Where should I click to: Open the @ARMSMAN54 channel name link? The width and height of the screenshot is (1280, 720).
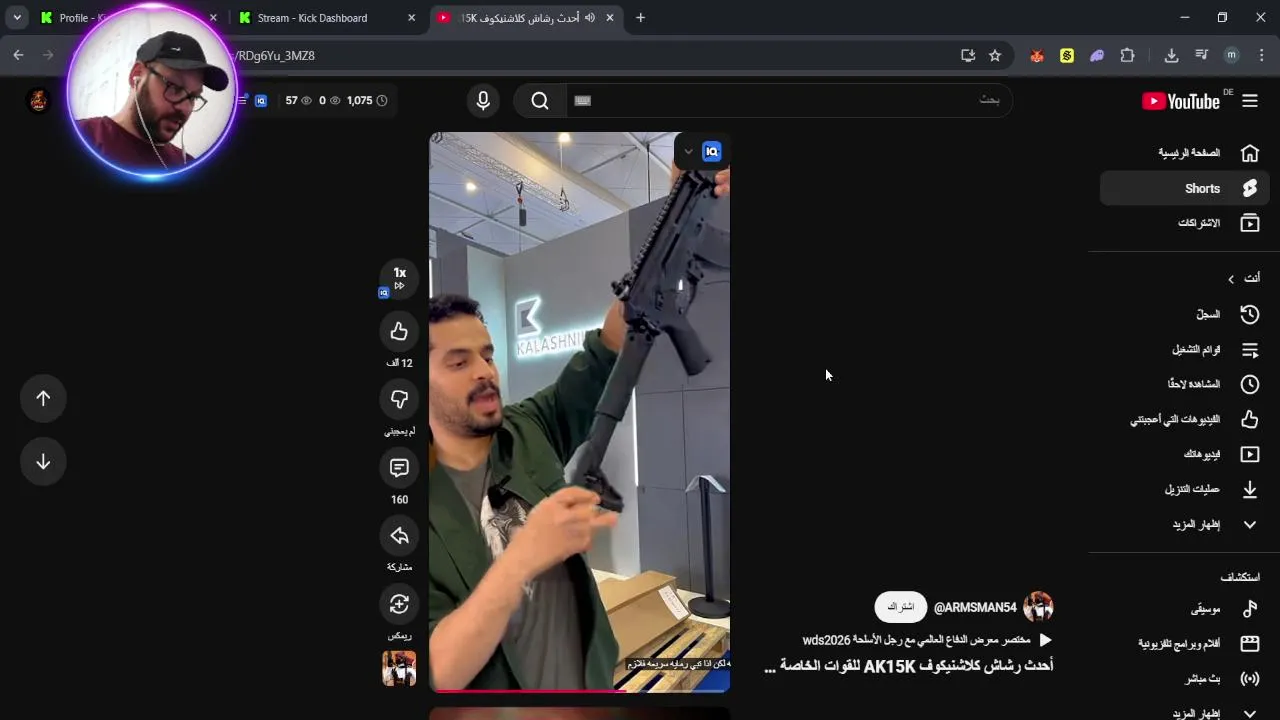click(975, 608)
